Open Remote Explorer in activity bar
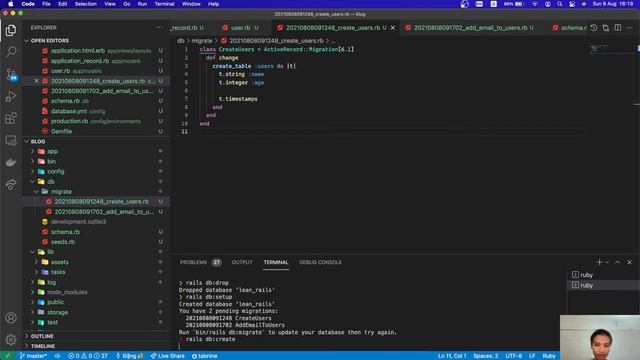This screenshot has width=640, height=360. 11,140
